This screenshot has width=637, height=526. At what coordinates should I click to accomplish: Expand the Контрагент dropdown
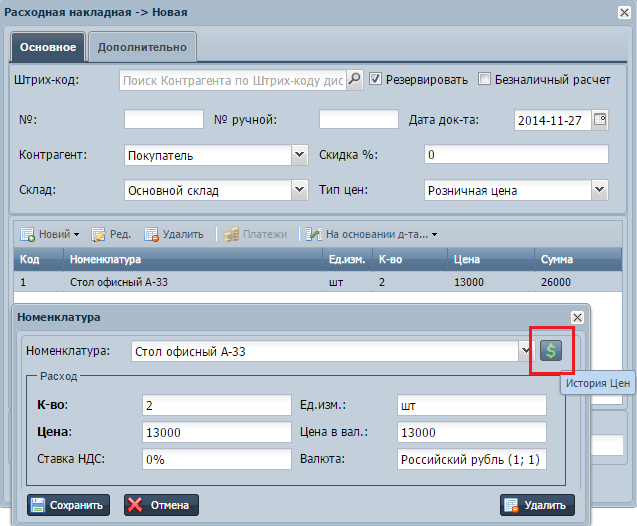(299, 155)
